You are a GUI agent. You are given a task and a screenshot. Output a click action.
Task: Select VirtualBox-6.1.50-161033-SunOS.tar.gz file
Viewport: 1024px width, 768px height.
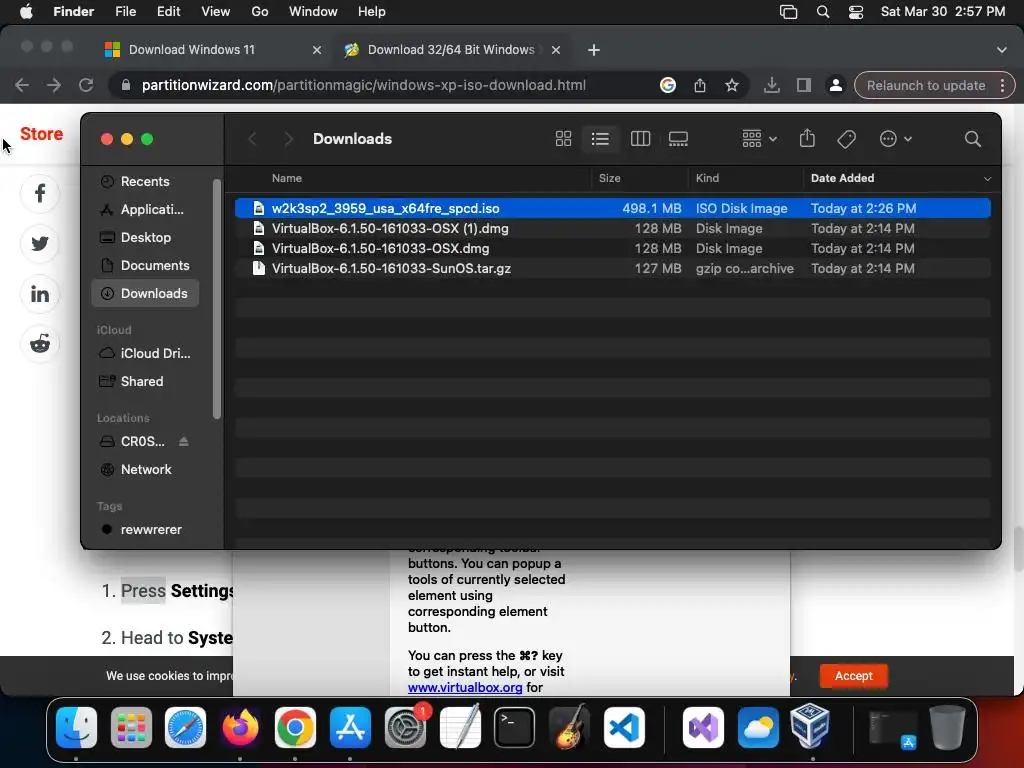click(x=613, y=268)
